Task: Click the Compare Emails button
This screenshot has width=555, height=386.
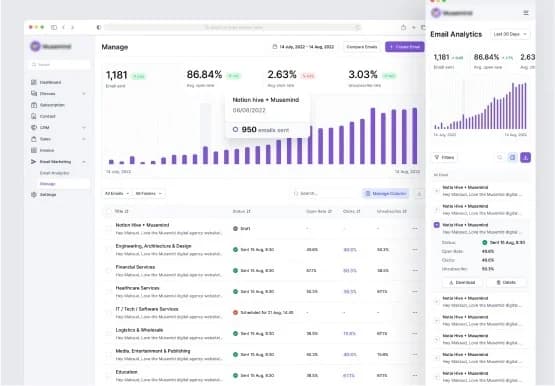Action: 362,47
